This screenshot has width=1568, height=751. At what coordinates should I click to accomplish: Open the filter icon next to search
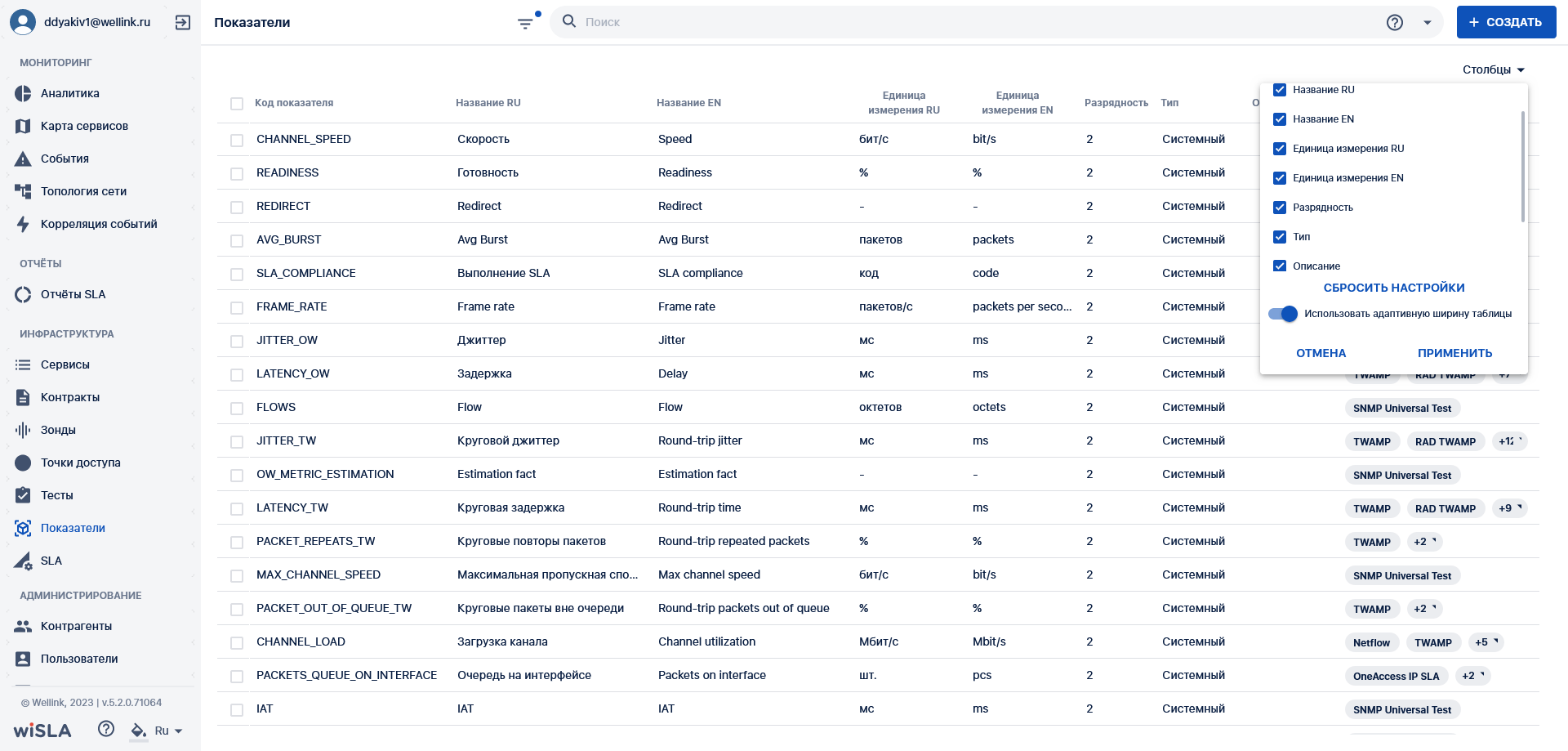click(x=526, y=23)
